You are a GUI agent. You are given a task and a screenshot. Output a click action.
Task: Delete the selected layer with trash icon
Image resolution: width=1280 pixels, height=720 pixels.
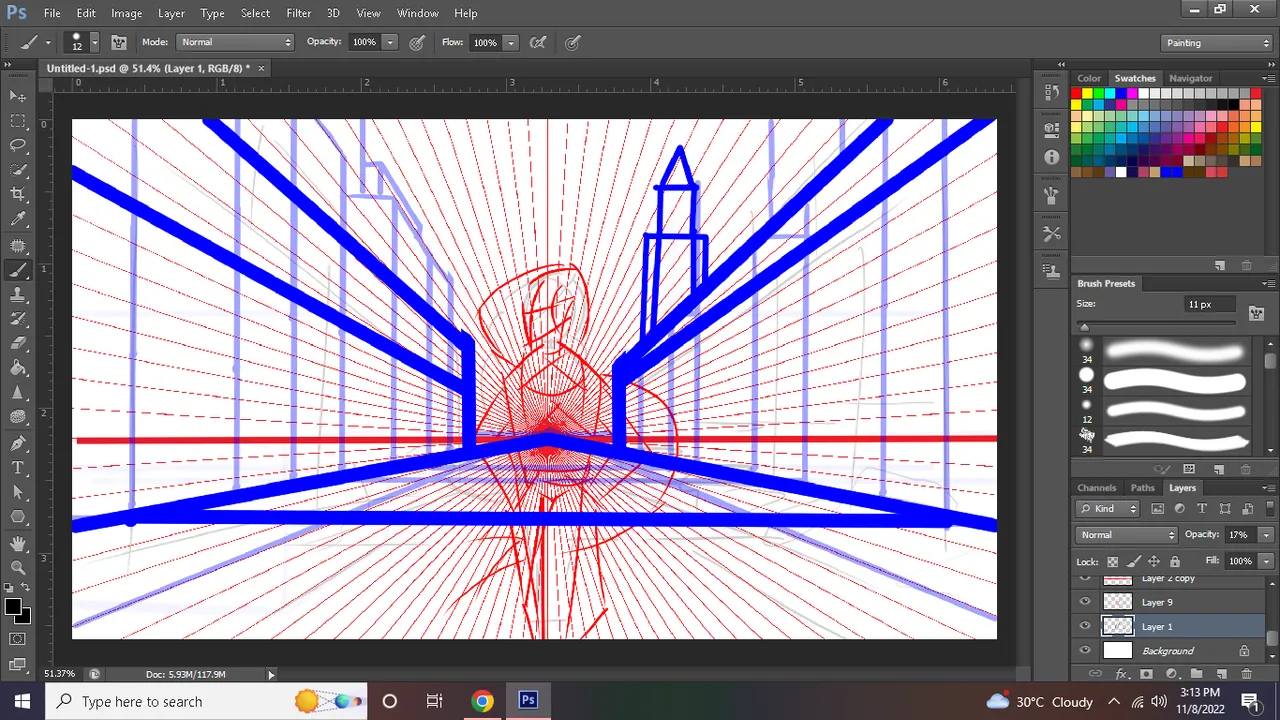point(1246,675)
